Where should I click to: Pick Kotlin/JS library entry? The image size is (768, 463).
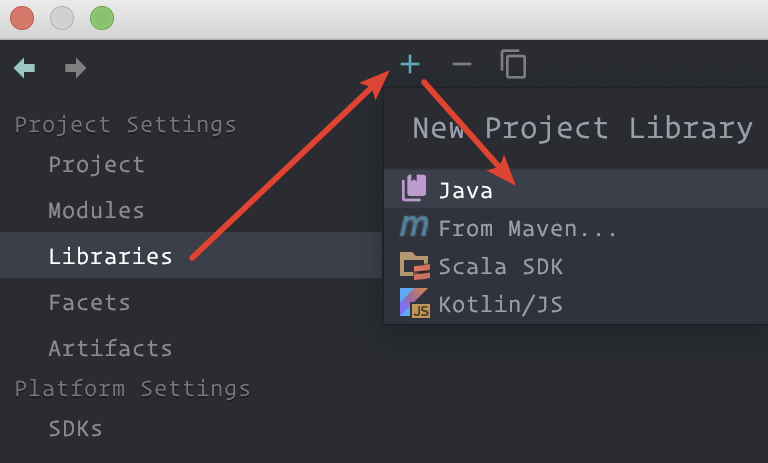click(500, 304)
